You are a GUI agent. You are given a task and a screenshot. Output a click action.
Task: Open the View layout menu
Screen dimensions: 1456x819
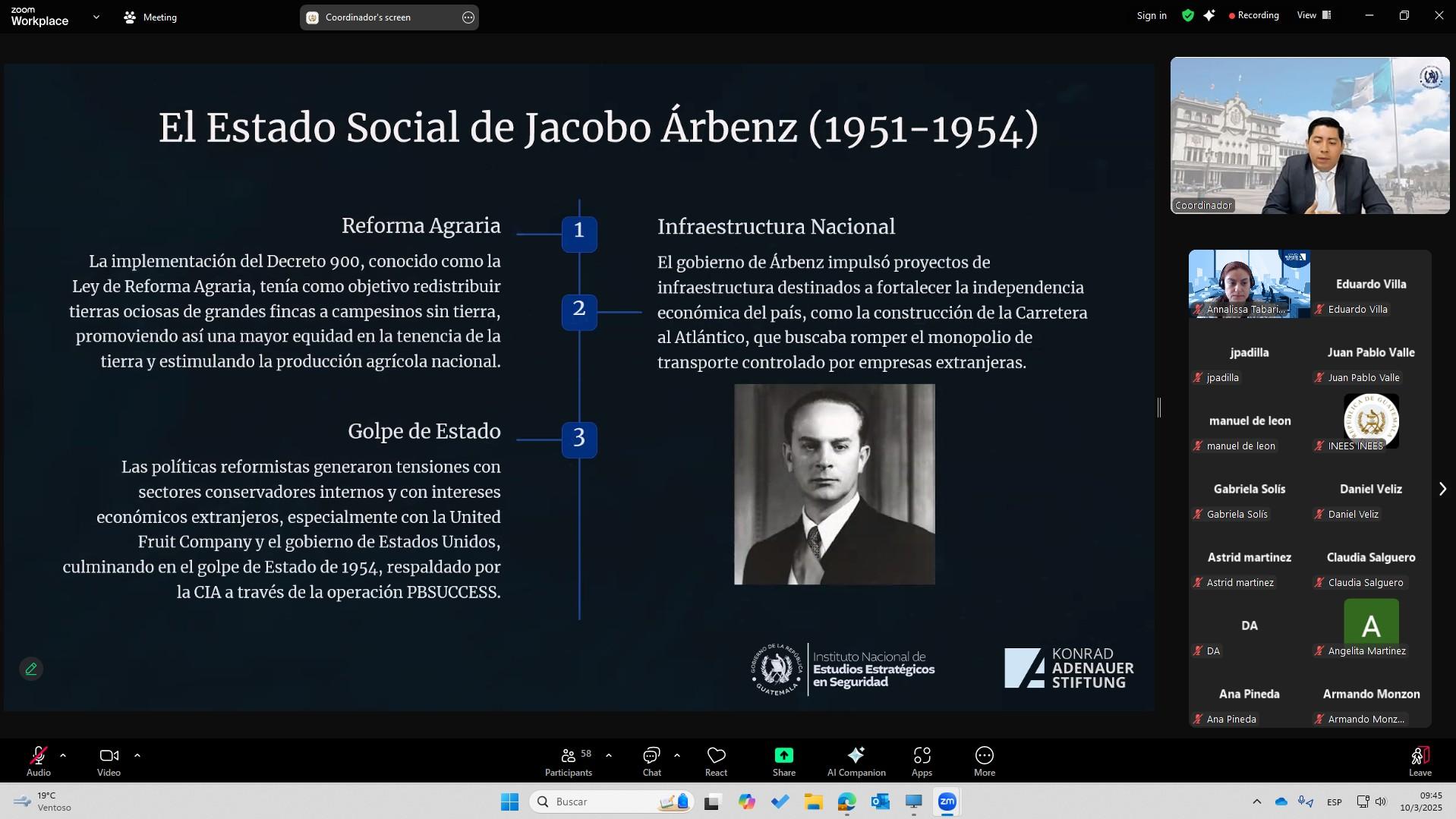pyautogui.click(x=1315, y=15)
